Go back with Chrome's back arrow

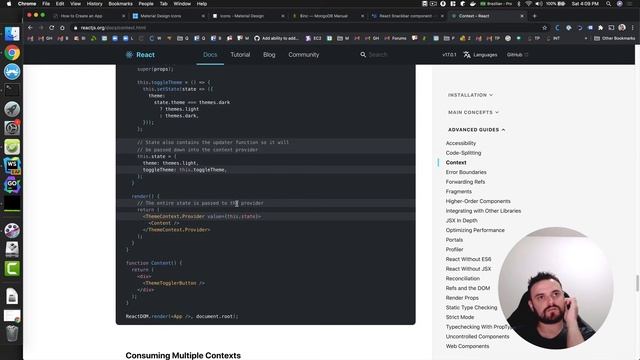(30, 28)
